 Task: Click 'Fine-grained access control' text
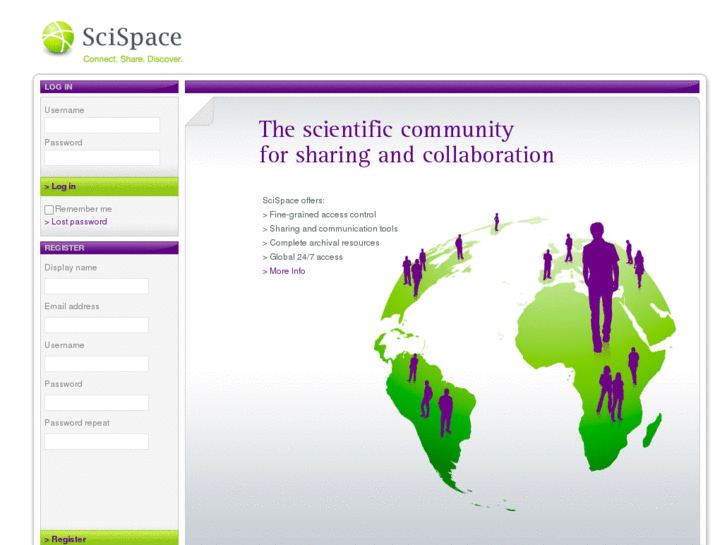point(323,215)
